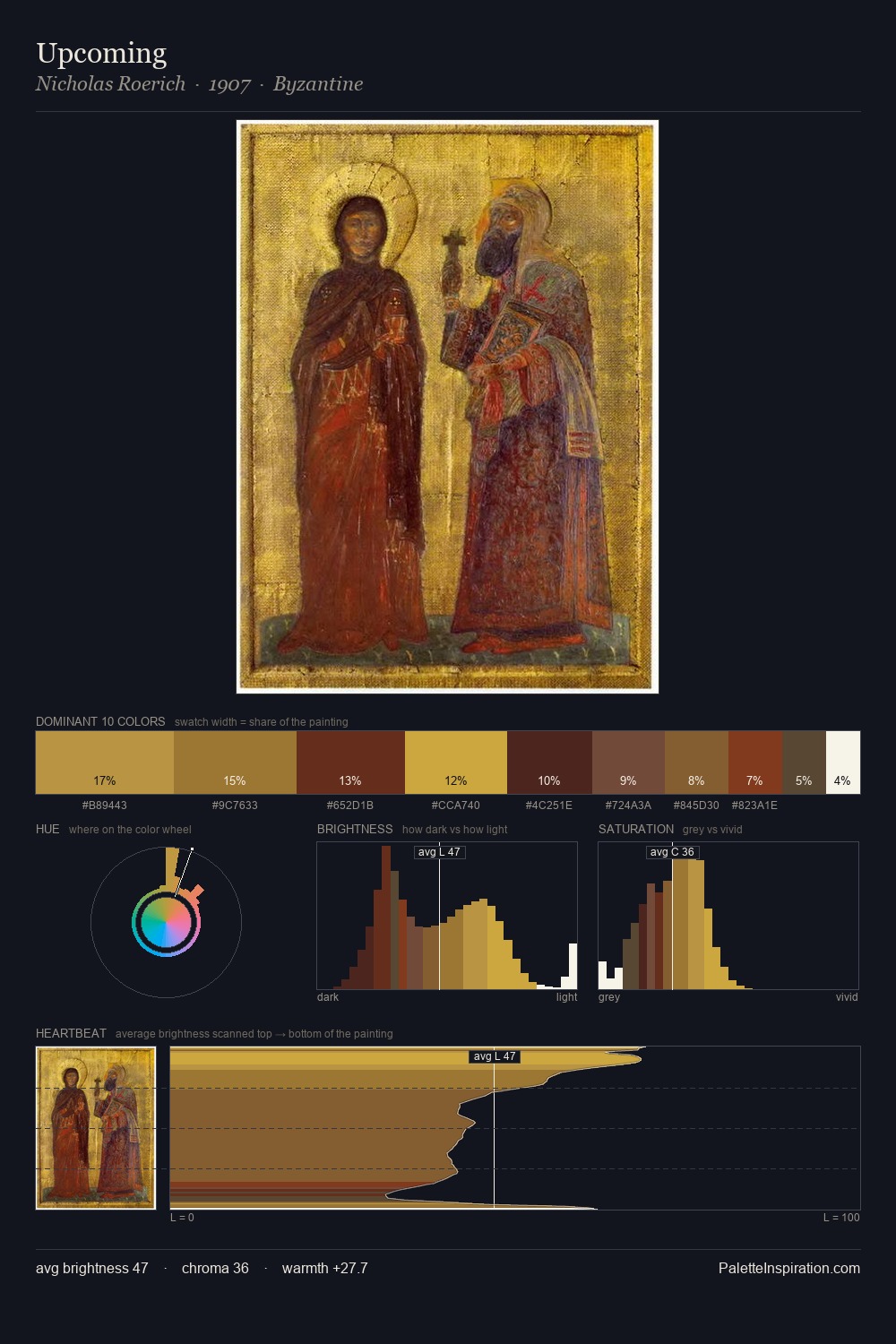Click the hex code '#823A1E'
The image size is (896, 1344).
tap(754, 806)
